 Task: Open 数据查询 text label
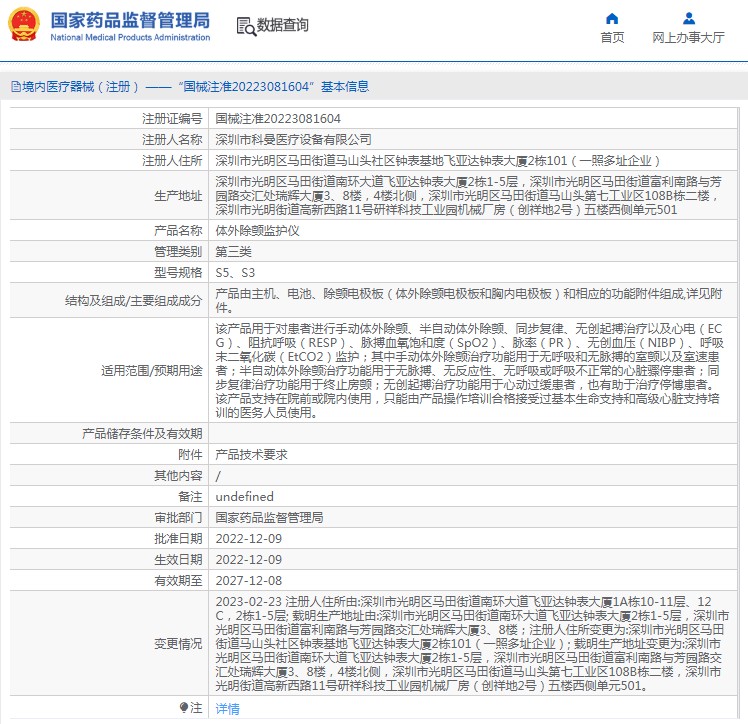coord(282,26)
